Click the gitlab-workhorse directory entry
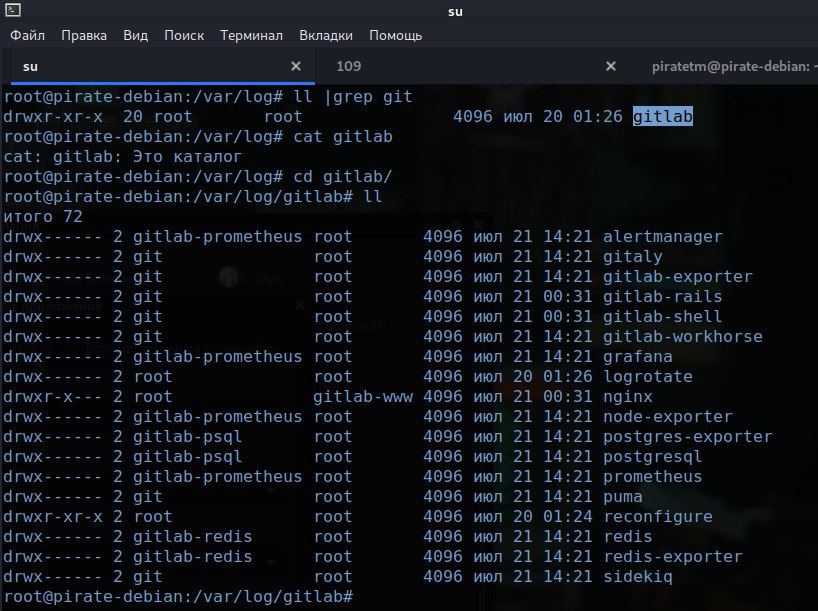 pyautogui.click(x=683, y=337)
